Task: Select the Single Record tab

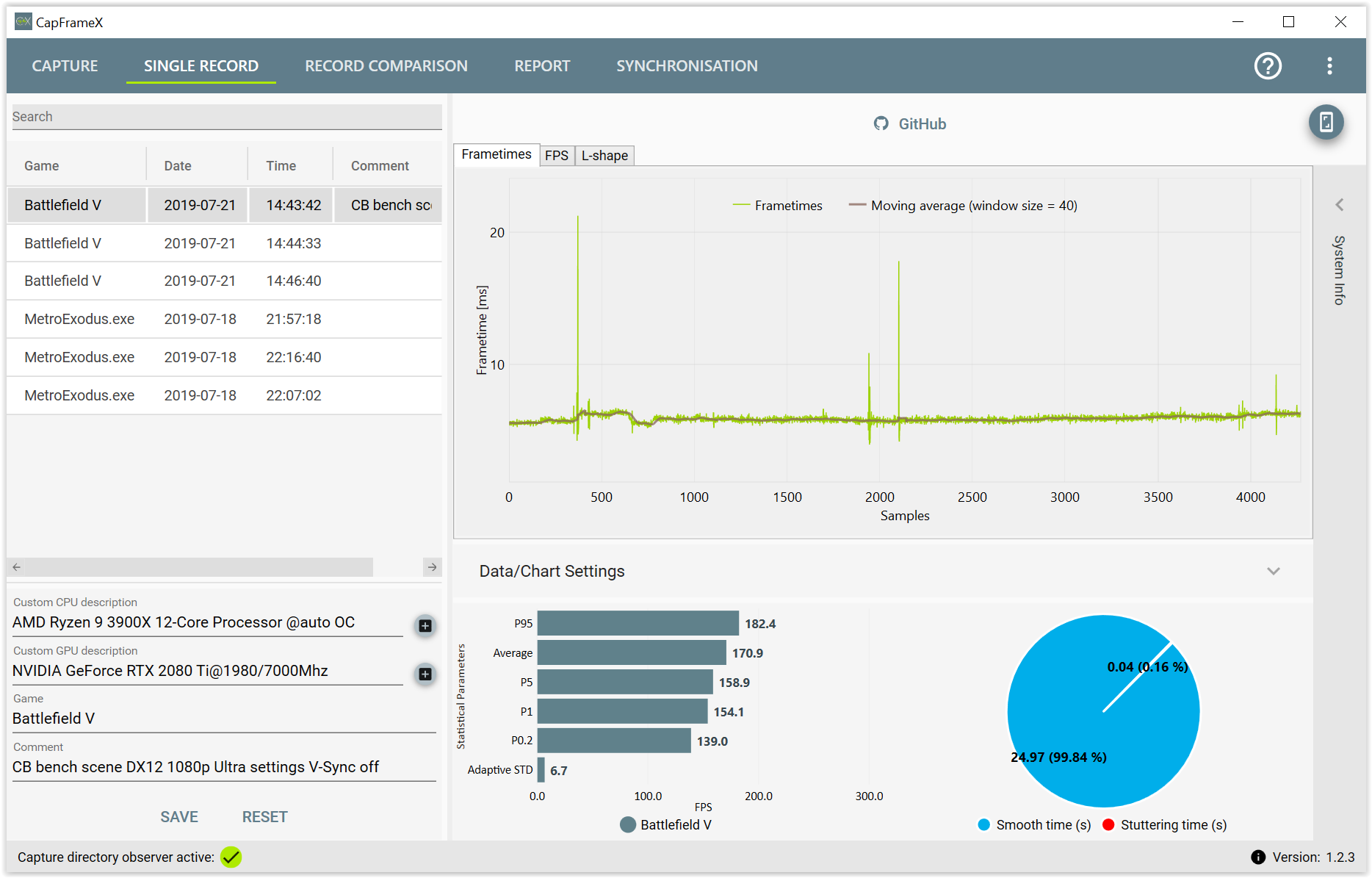Action: point(201,66)
